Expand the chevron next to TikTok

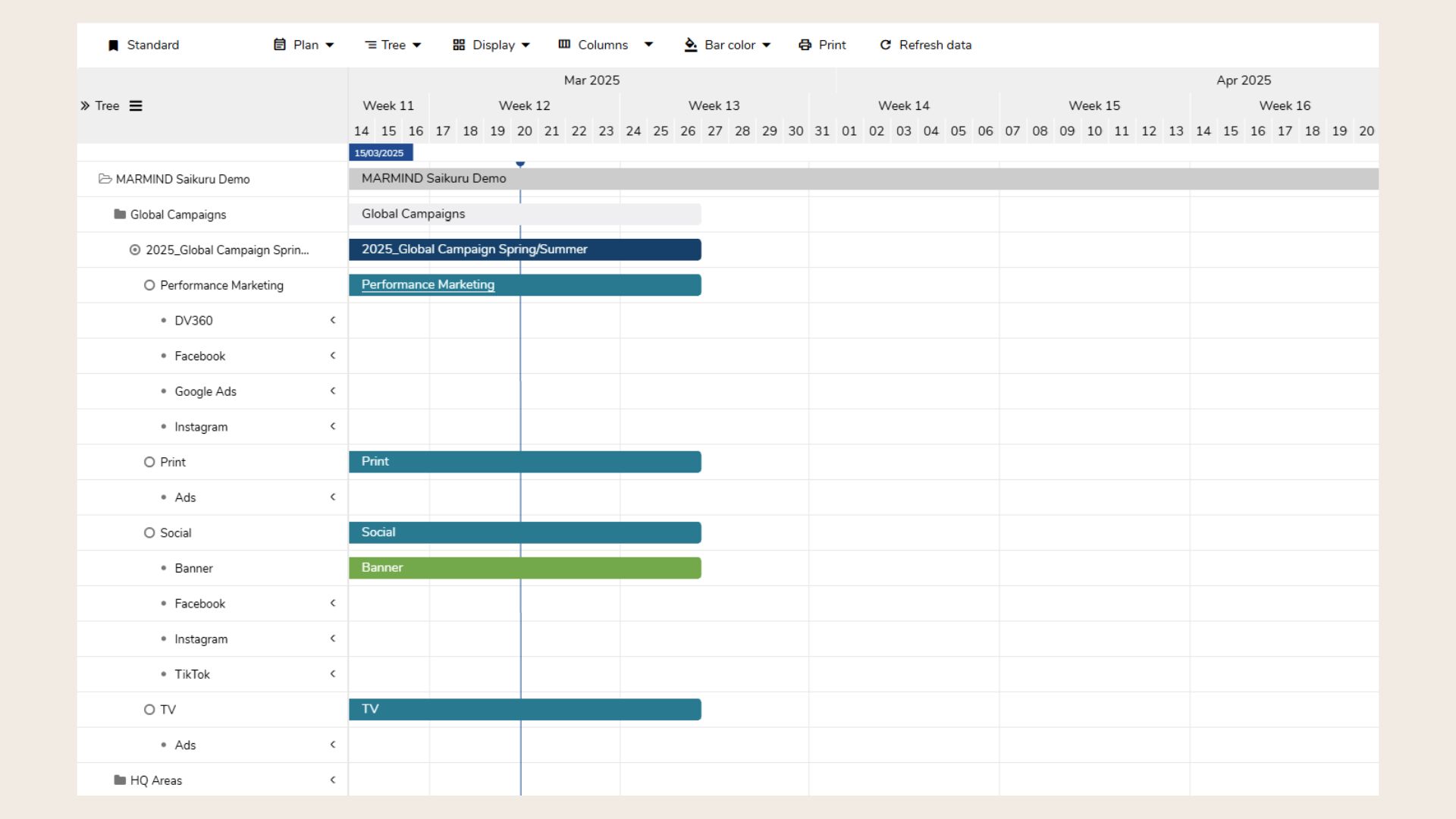(333, 673)
